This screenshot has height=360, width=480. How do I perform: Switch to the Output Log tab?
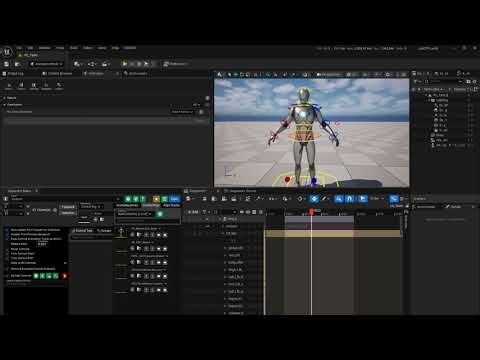click(x=13, y=74)
